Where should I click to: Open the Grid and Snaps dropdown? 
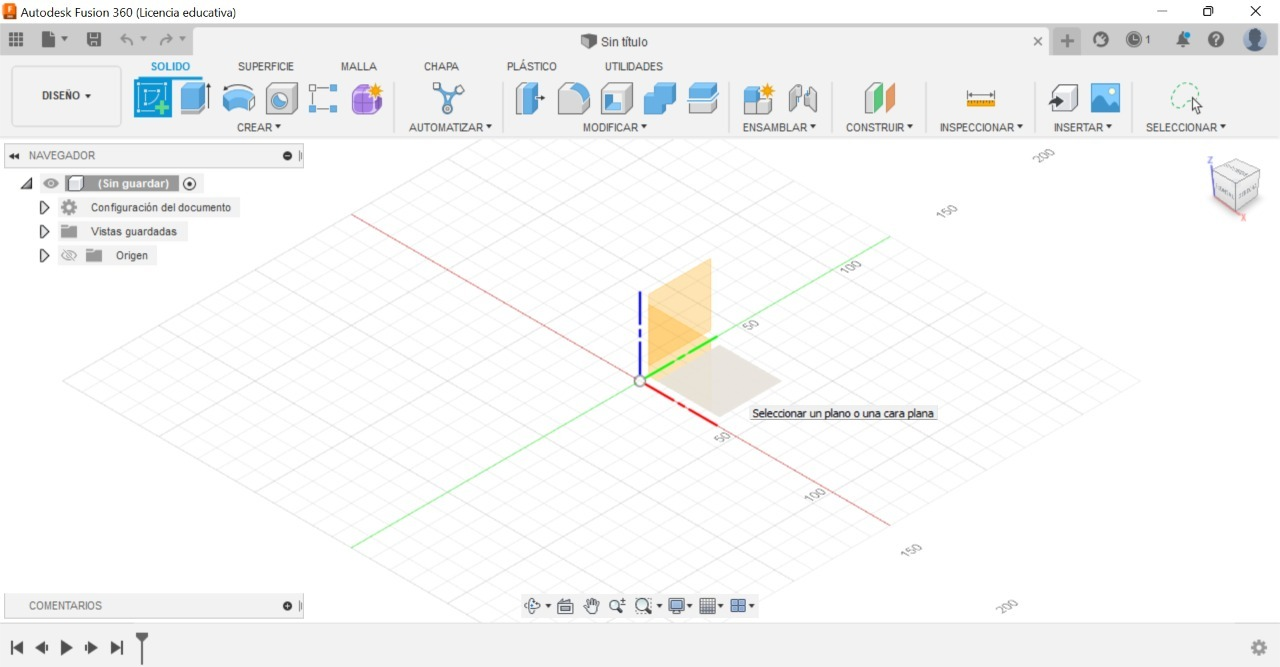712,606
